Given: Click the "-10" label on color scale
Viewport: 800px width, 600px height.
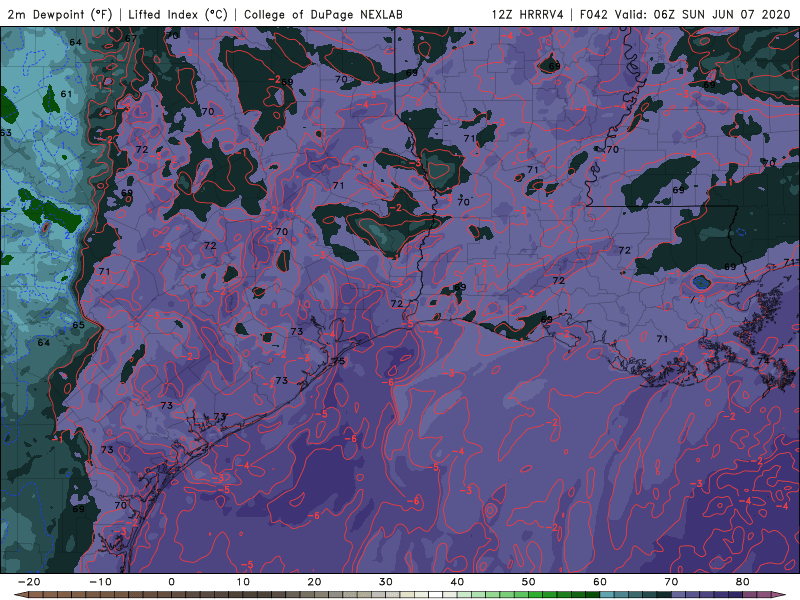Looking at the screenshot, I should click(x=100, y=582).
